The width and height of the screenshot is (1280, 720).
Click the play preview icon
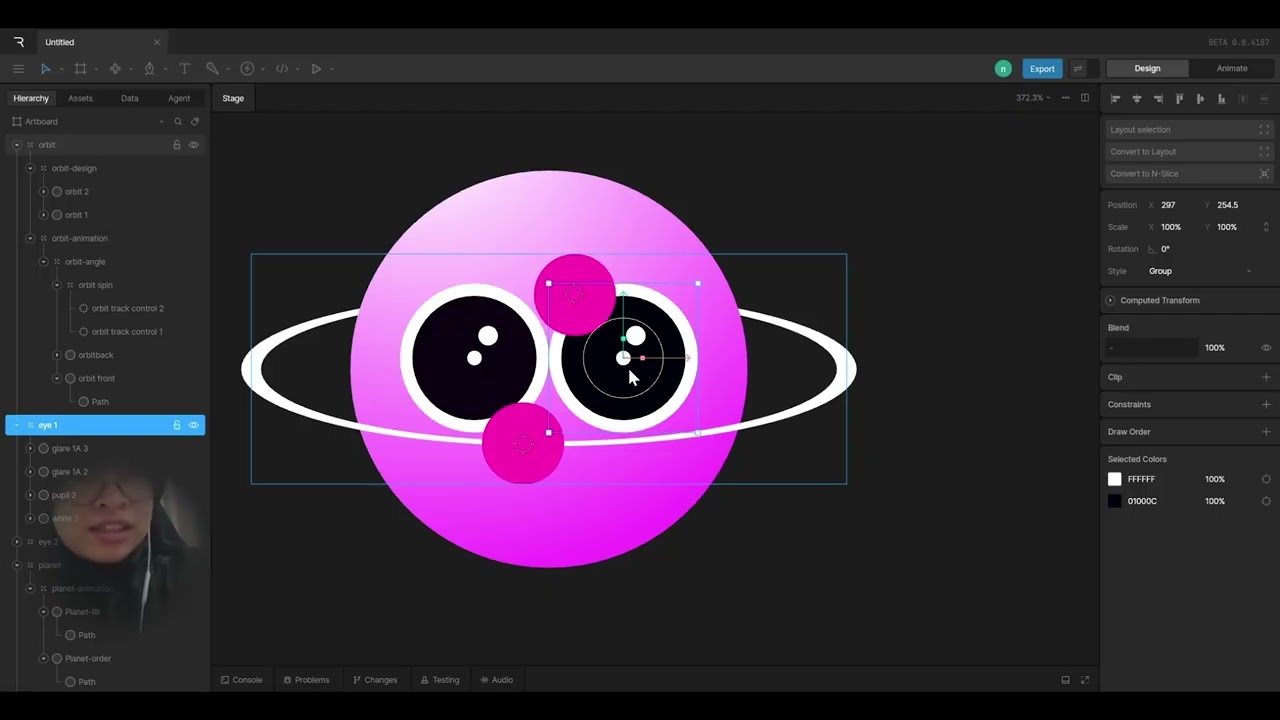click(316, 69)
